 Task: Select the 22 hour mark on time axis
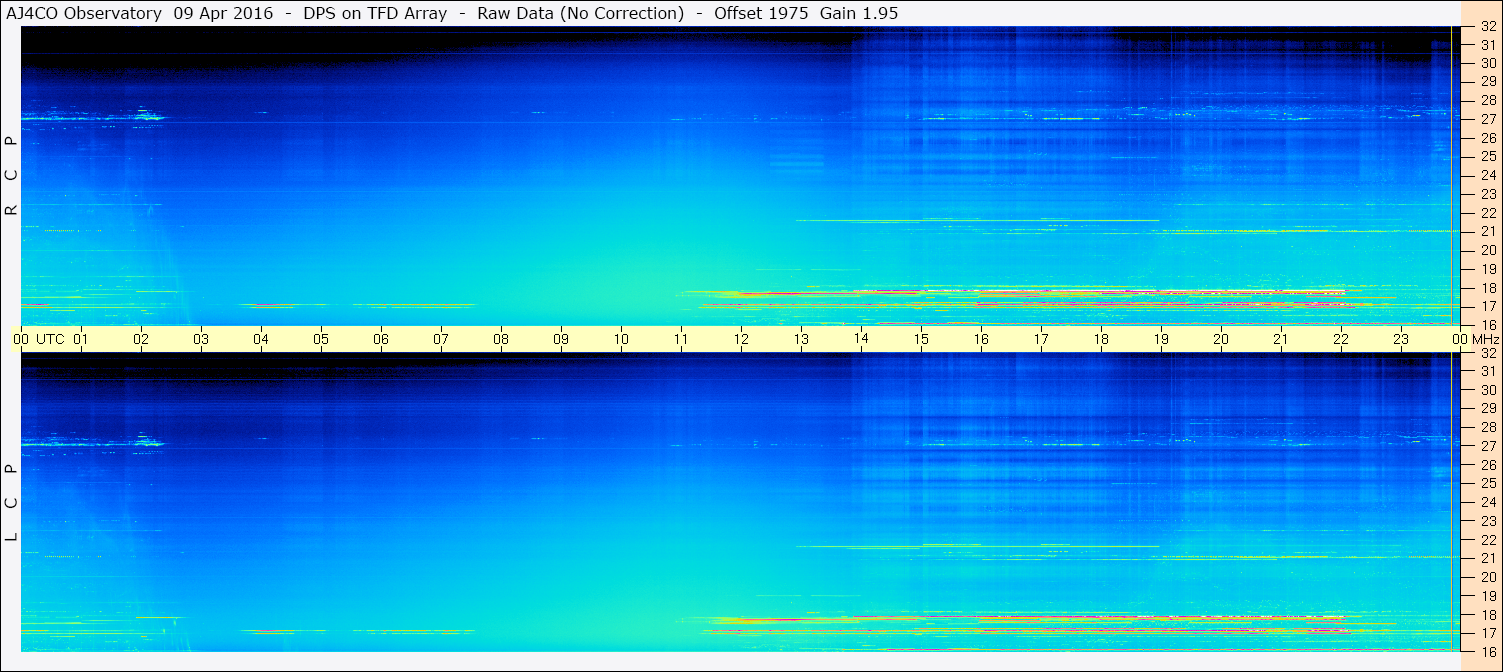tap(1341, 339)
